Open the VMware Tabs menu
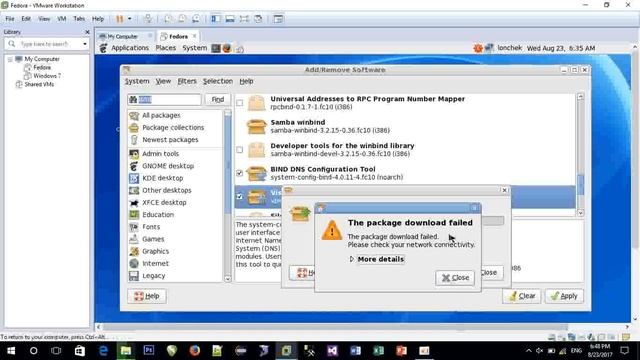Viewport: 640px width, 360px height. (x=79, y=19)
